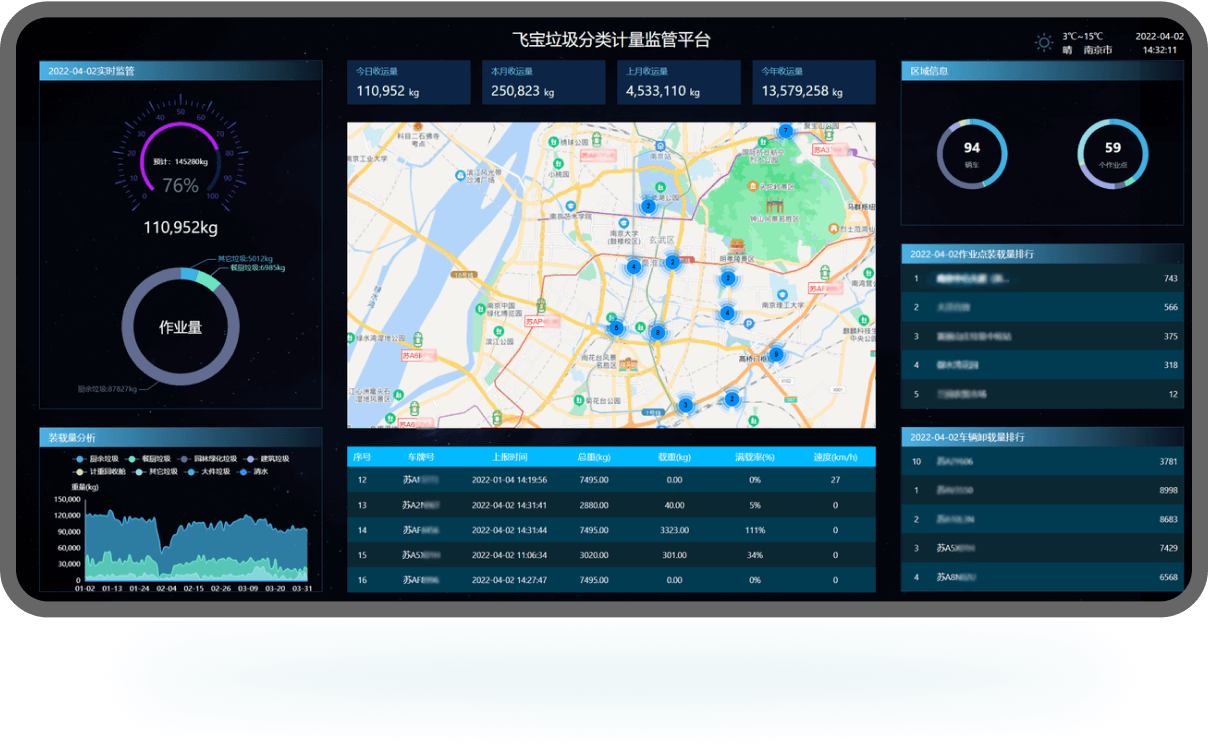
Task: Click the 94 辆车 ring chart
Action: coord(972,153)
